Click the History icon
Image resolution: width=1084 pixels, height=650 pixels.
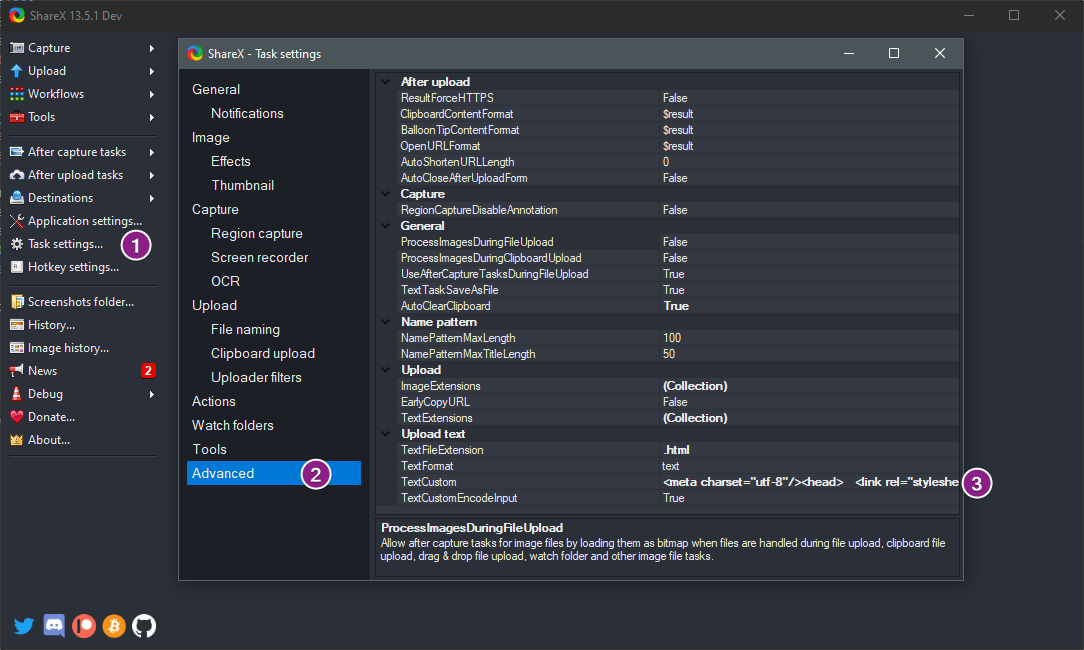point(17,324)
